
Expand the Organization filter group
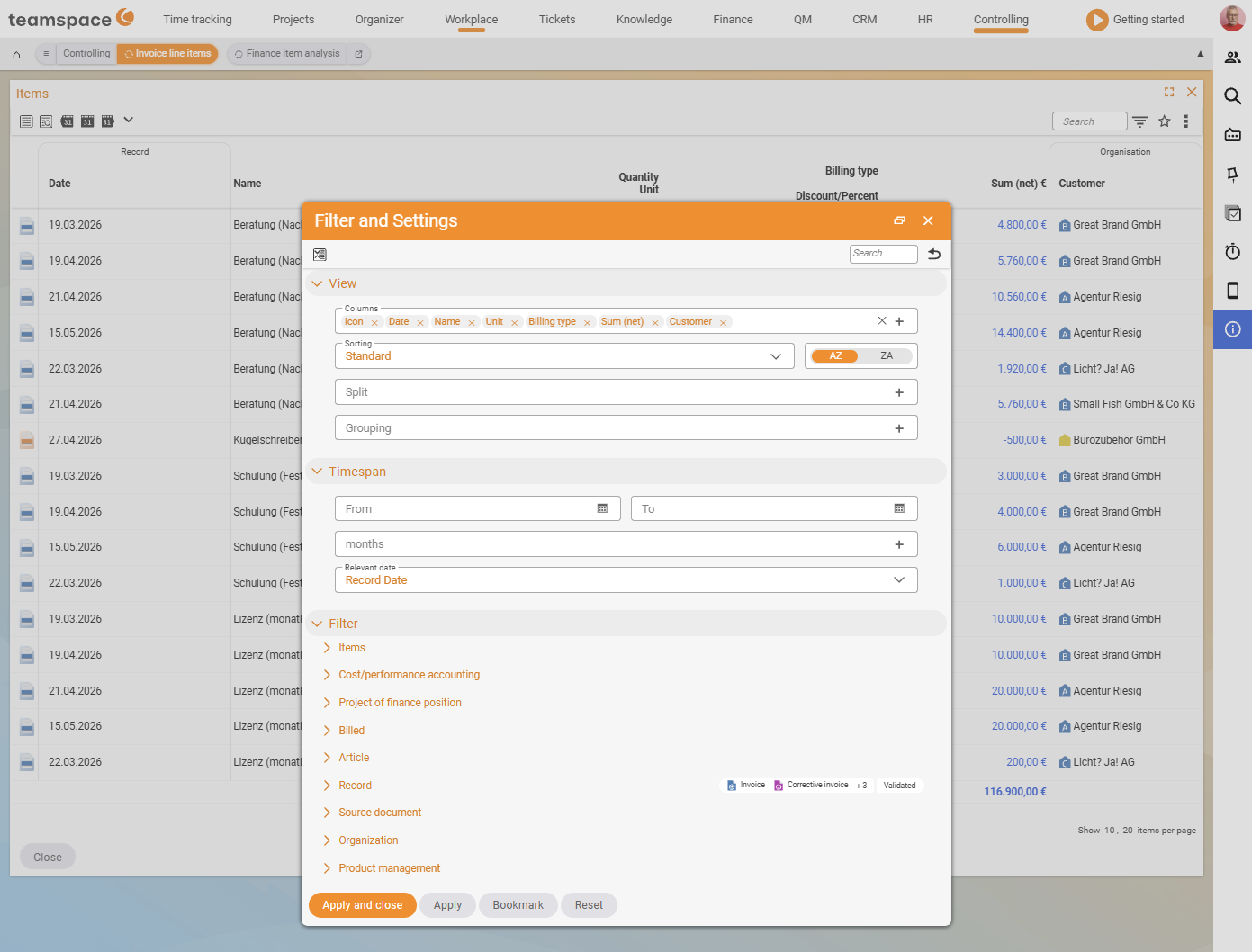[x=327, y=840]
